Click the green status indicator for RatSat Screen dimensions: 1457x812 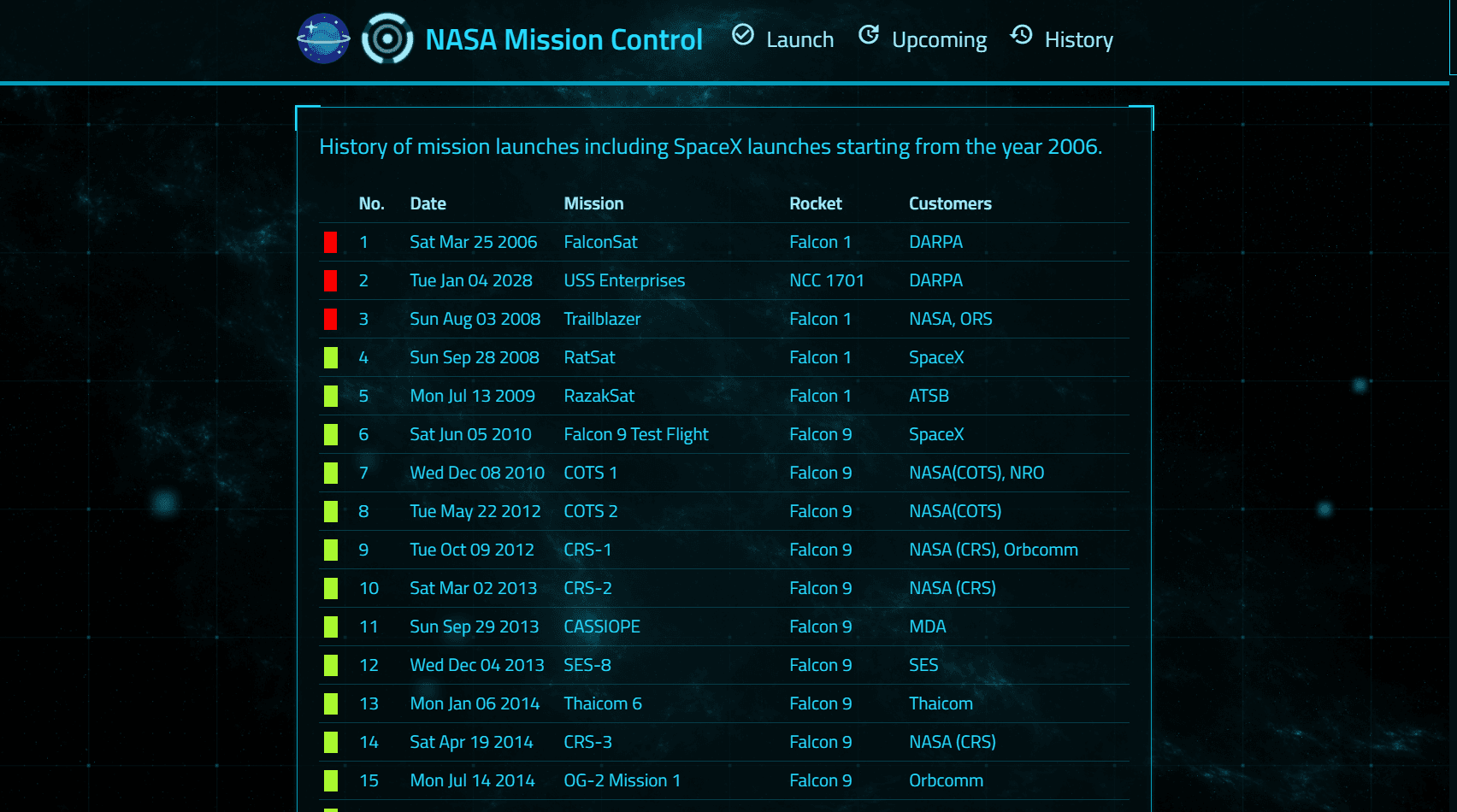pyautogui.click(x=332, y=357)
